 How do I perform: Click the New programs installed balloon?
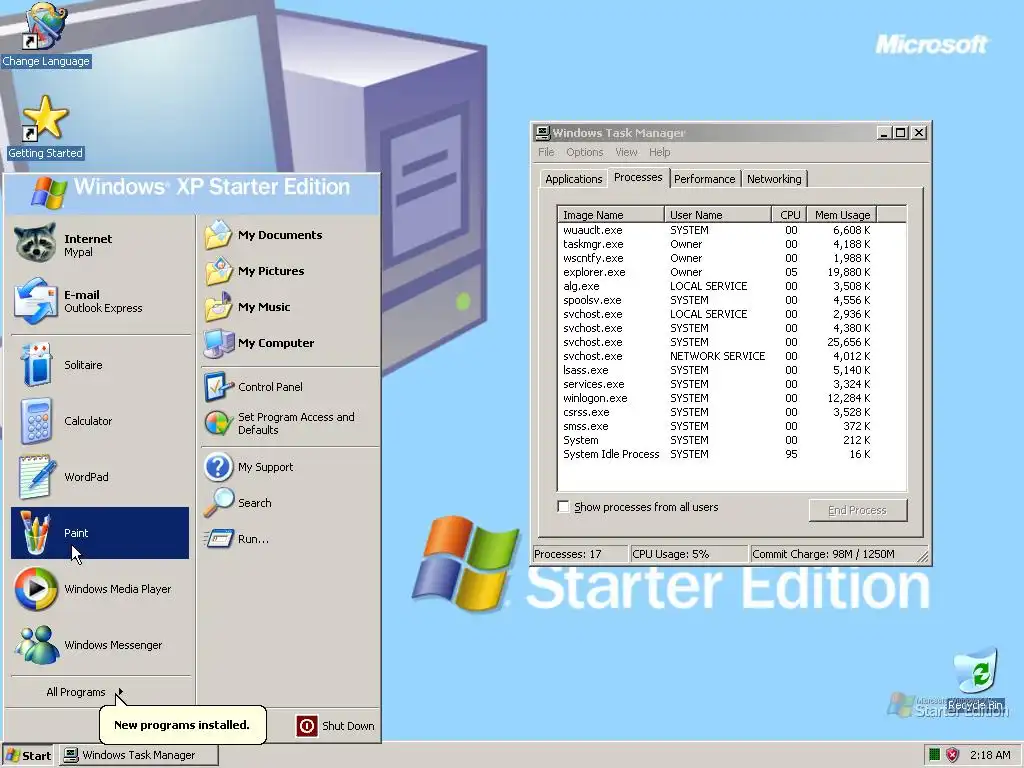point(182,724)
